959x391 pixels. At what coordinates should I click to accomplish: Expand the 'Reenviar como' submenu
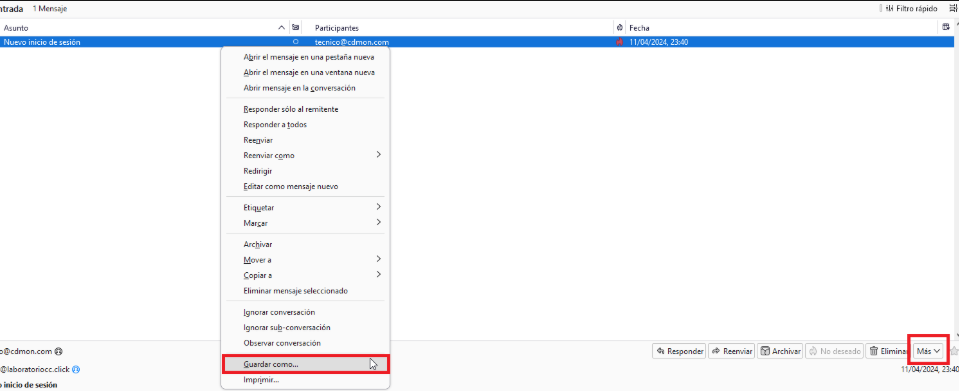click(x=305, y=155)
